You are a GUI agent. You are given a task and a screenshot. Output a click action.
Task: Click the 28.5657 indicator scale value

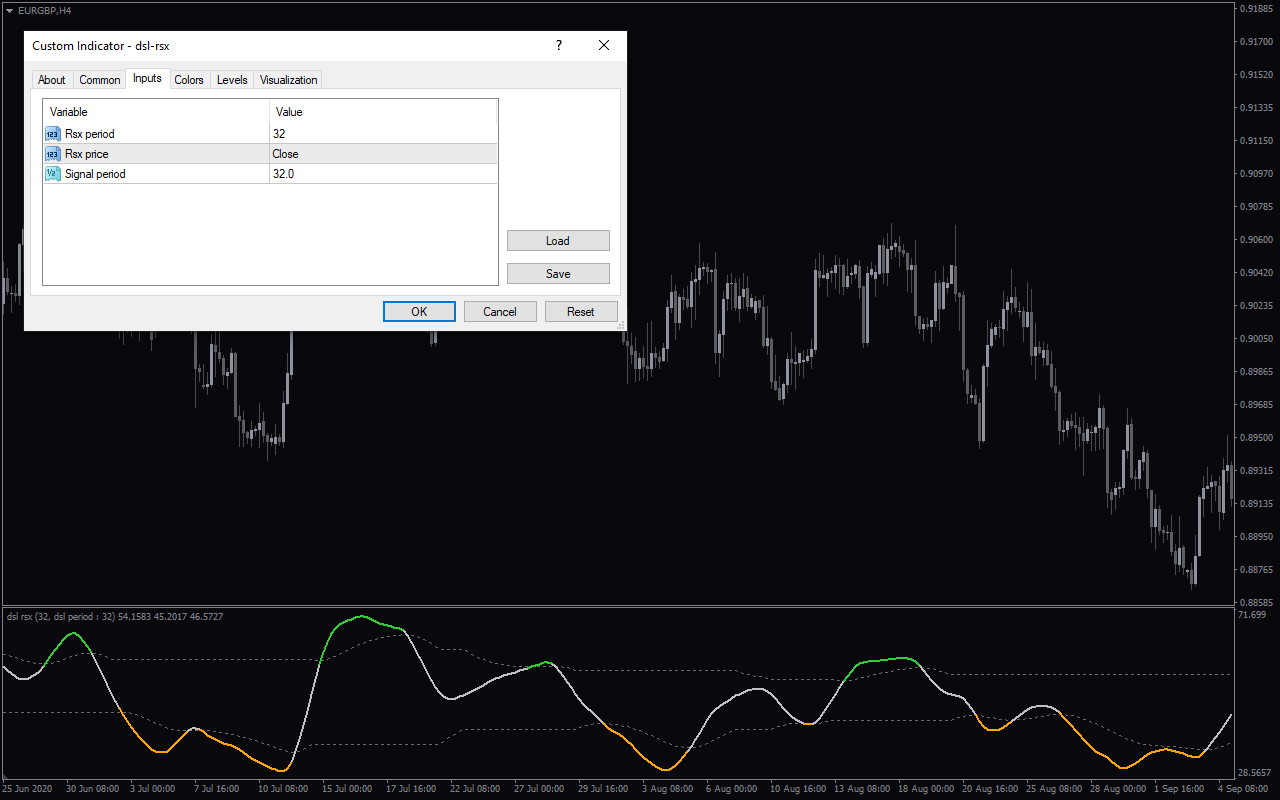1255,773
